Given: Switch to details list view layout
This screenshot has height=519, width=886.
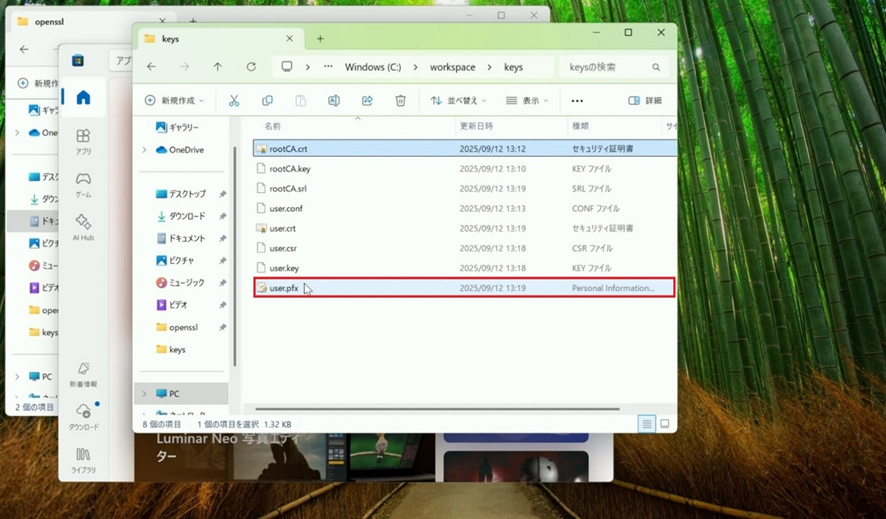Looking at the screenshot, I should coord(647,424).
